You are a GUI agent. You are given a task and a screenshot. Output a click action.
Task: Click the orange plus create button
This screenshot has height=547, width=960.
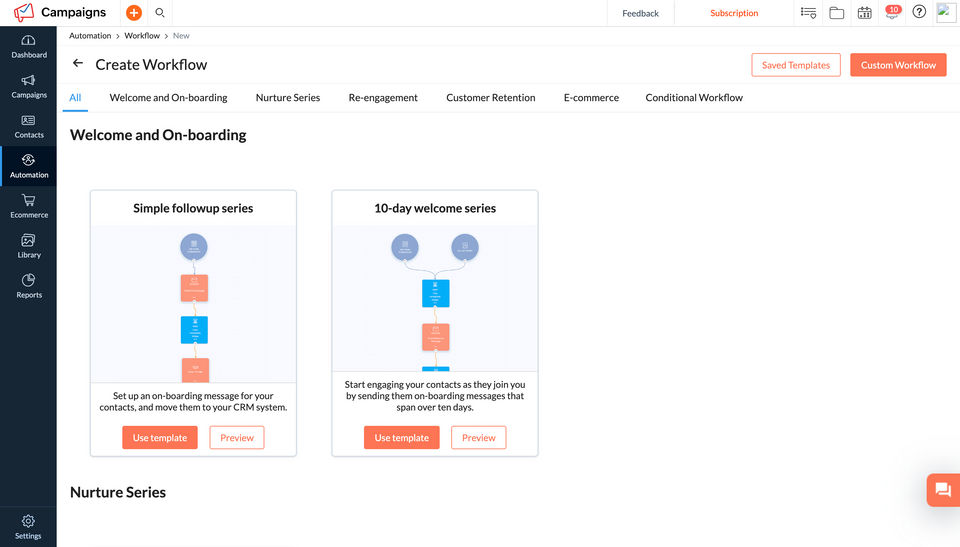coord(134,13)
